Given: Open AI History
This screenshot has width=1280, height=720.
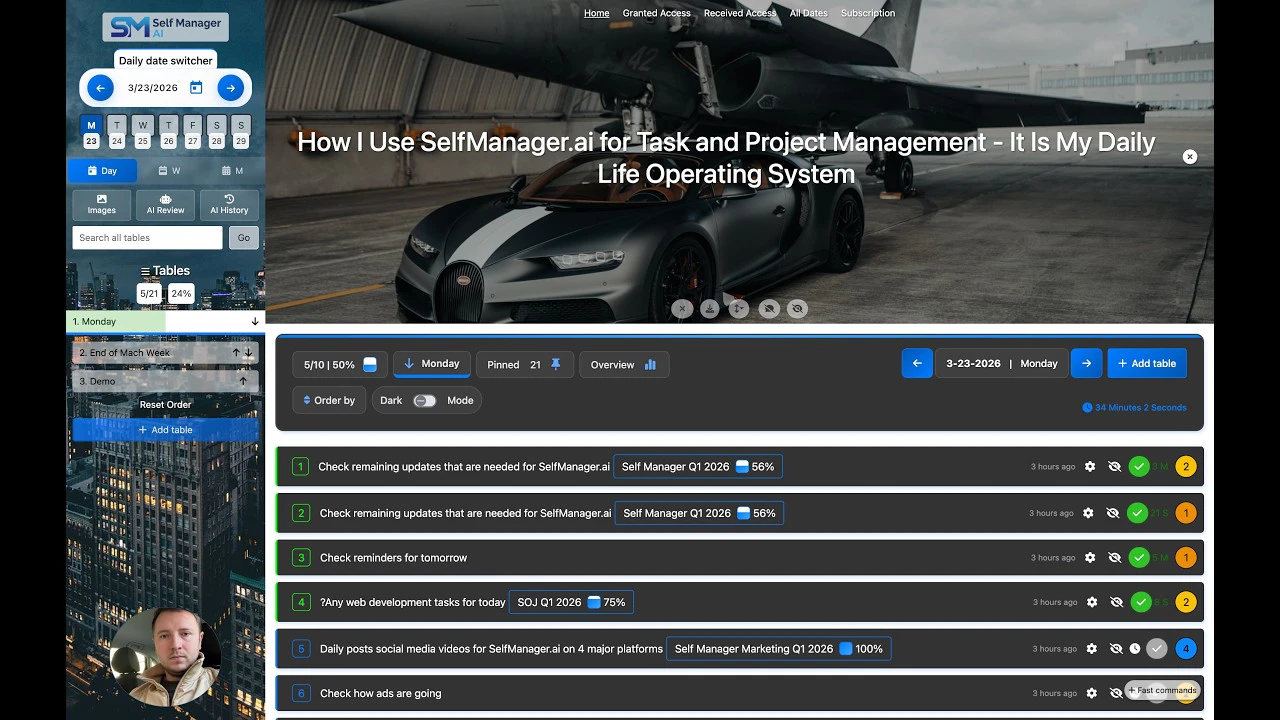Looking at the screenshot, I should [x=229, y=205].
